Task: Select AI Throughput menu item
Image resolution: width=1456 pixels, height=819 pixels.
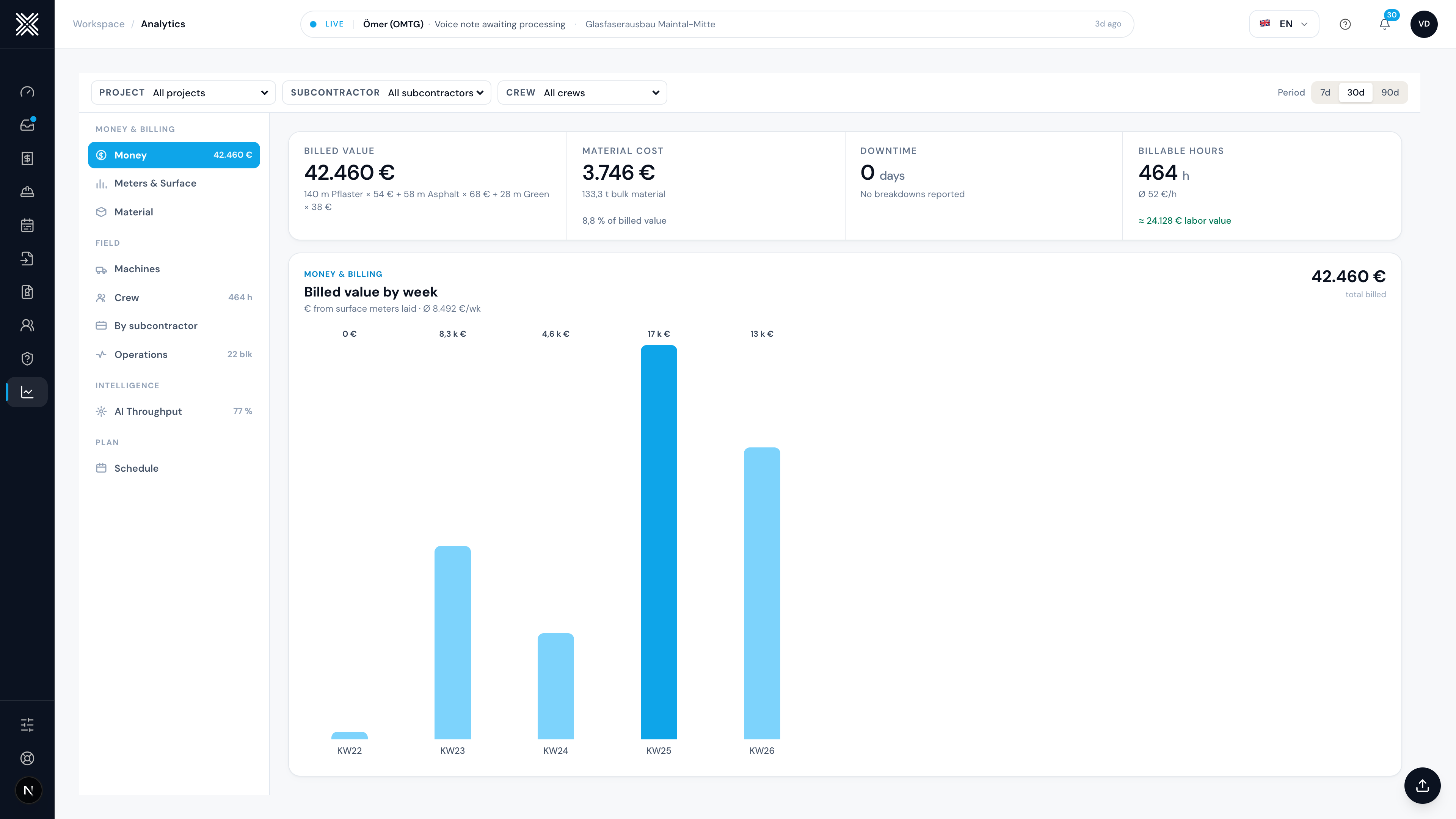Action: click(x=174, y=411)
